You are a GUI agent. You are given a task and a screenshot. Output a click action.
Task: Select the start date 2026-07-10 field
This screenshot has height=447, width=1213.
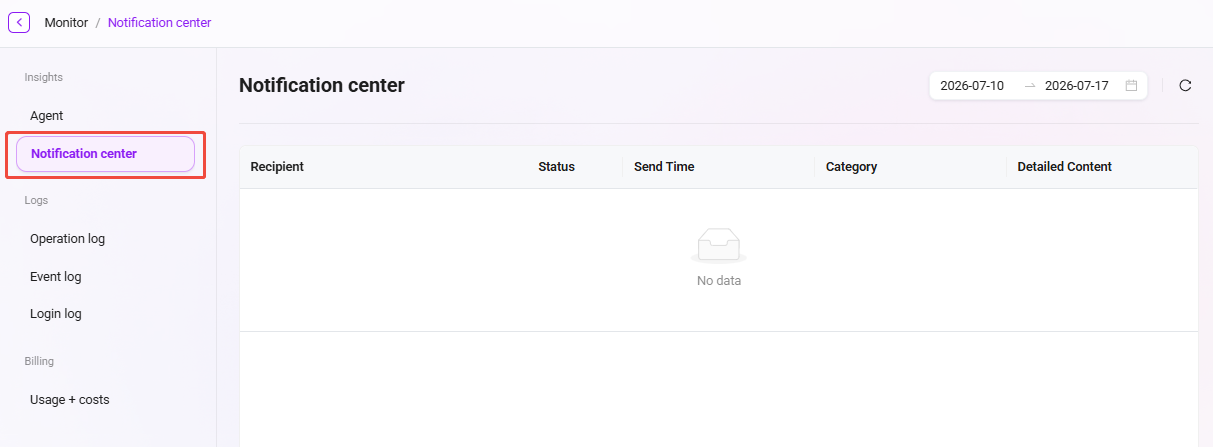pos(972,86)
